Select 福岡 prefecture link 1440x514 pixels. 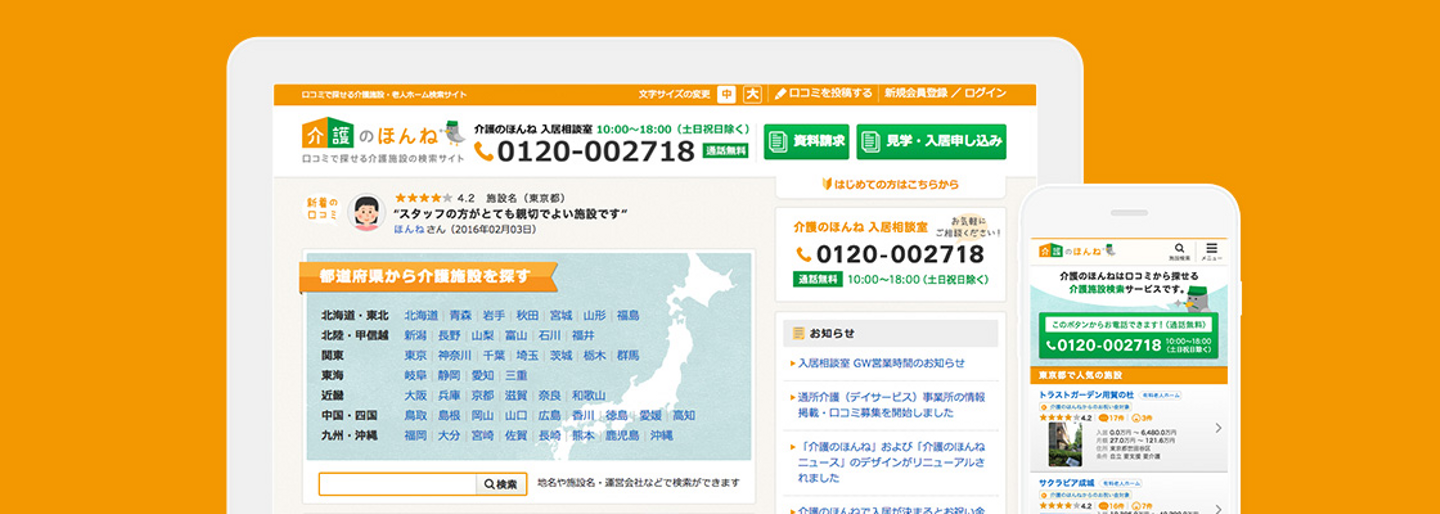(x=415, y=435)
